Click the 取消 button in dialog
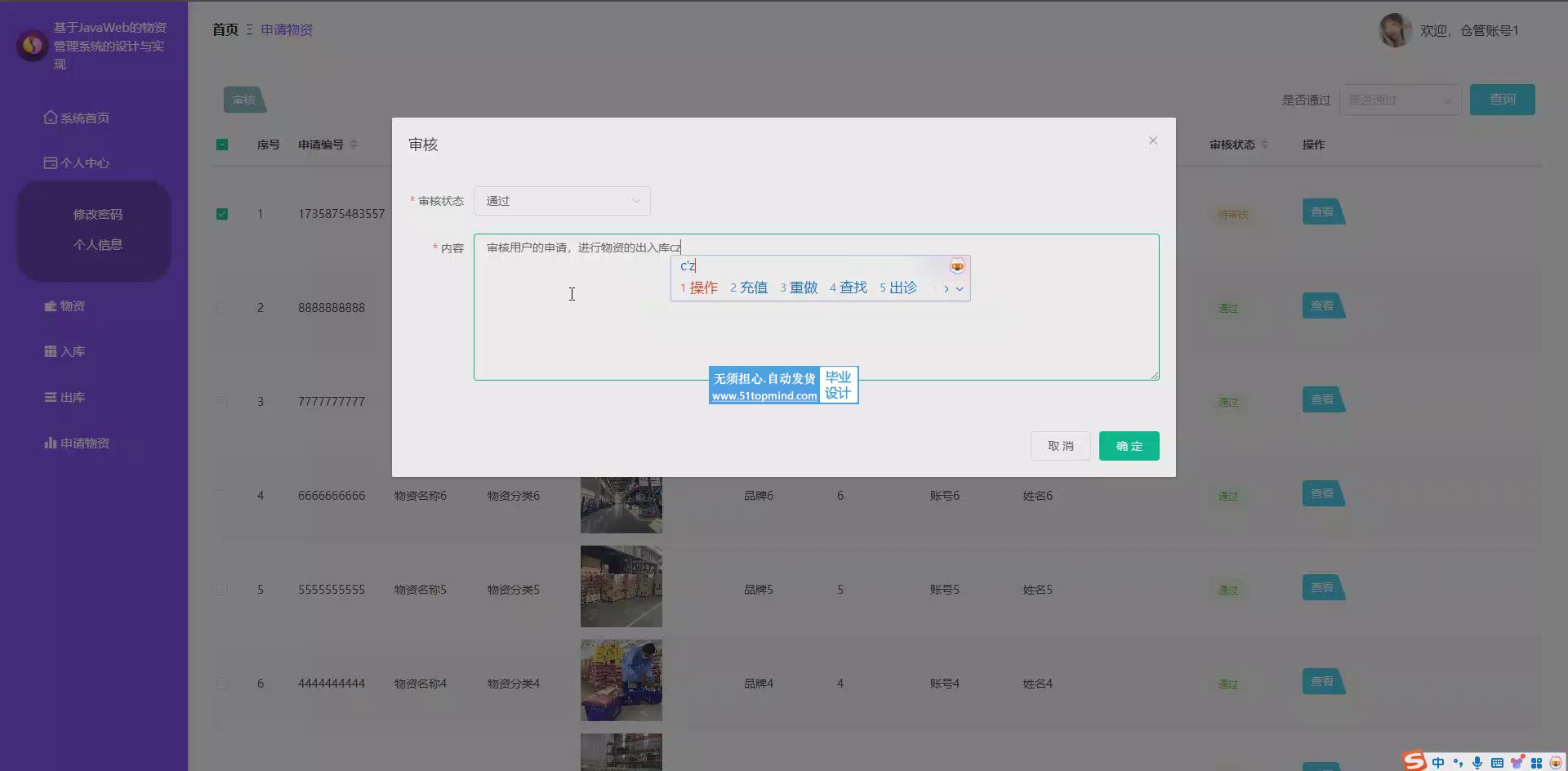The height and width of the screenshot is (771, 1568). [x=1060, y=446]
